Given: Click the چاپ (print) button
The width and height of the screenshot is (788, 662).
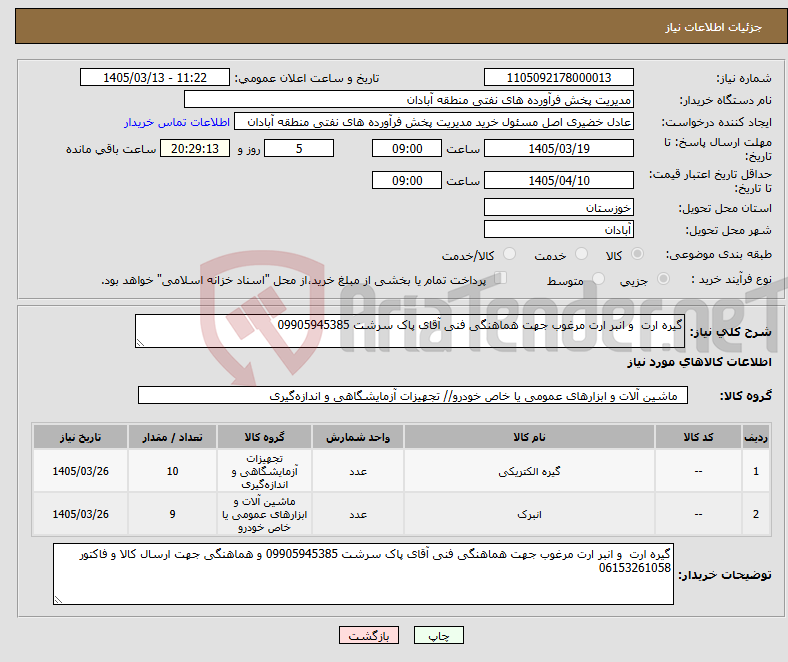Looking at the screenshot, I should tap(438, 635).
